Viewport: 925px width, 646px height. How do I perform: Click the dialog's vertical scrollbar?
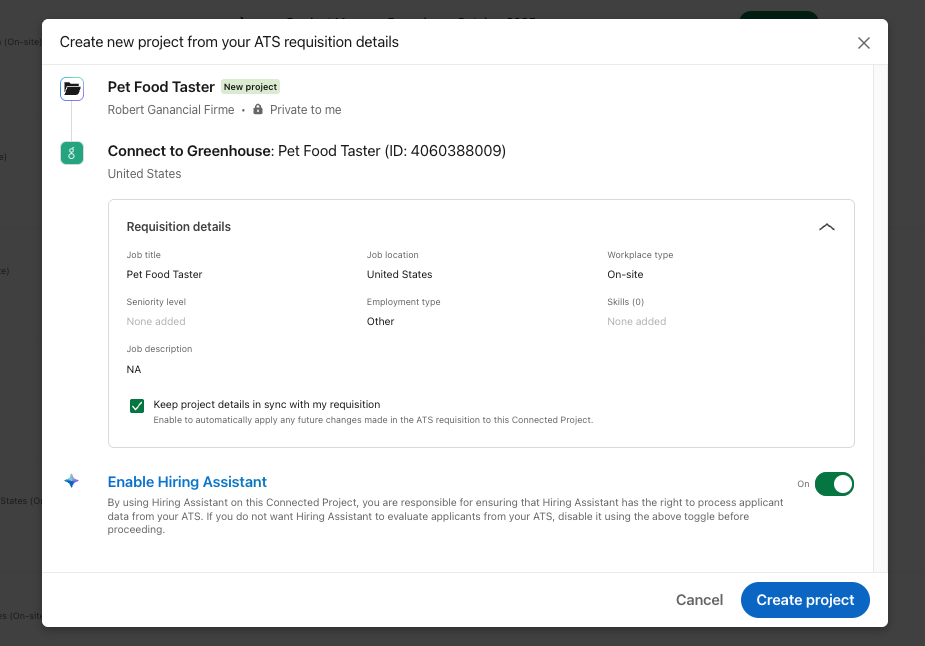(880, 300)
